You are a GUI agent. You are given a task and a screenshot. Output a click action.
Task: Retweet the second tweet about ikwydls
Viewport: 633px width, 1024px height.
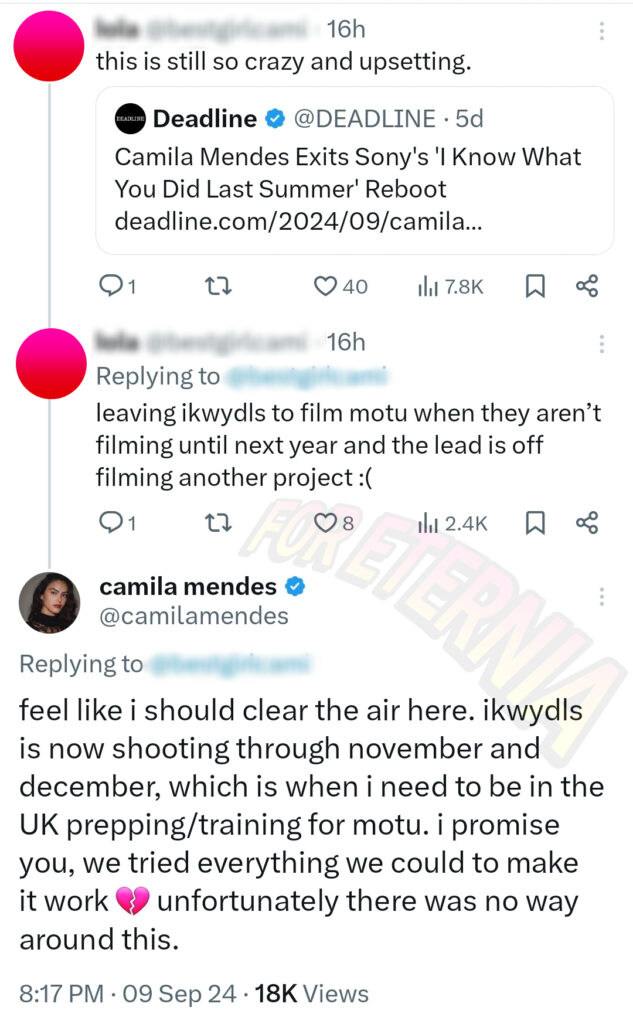[x=218, y=522]
